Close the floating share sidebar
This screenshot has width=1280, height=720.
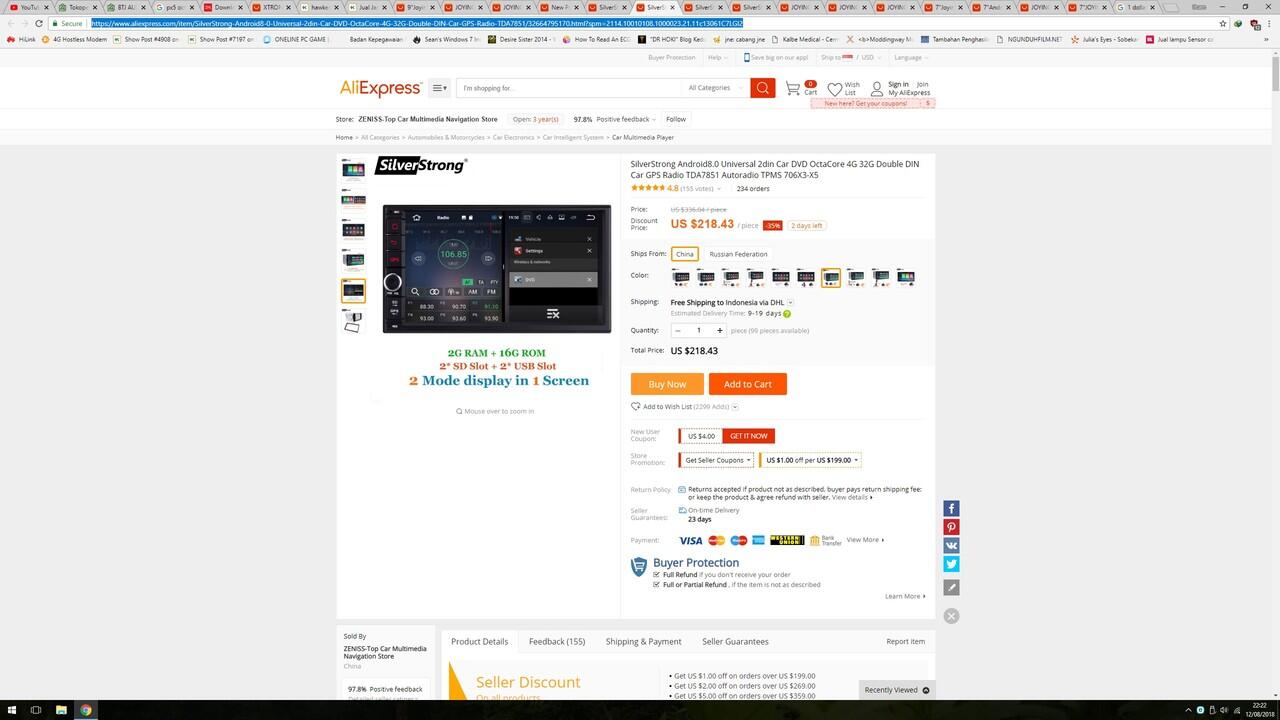tap(951, 616)
